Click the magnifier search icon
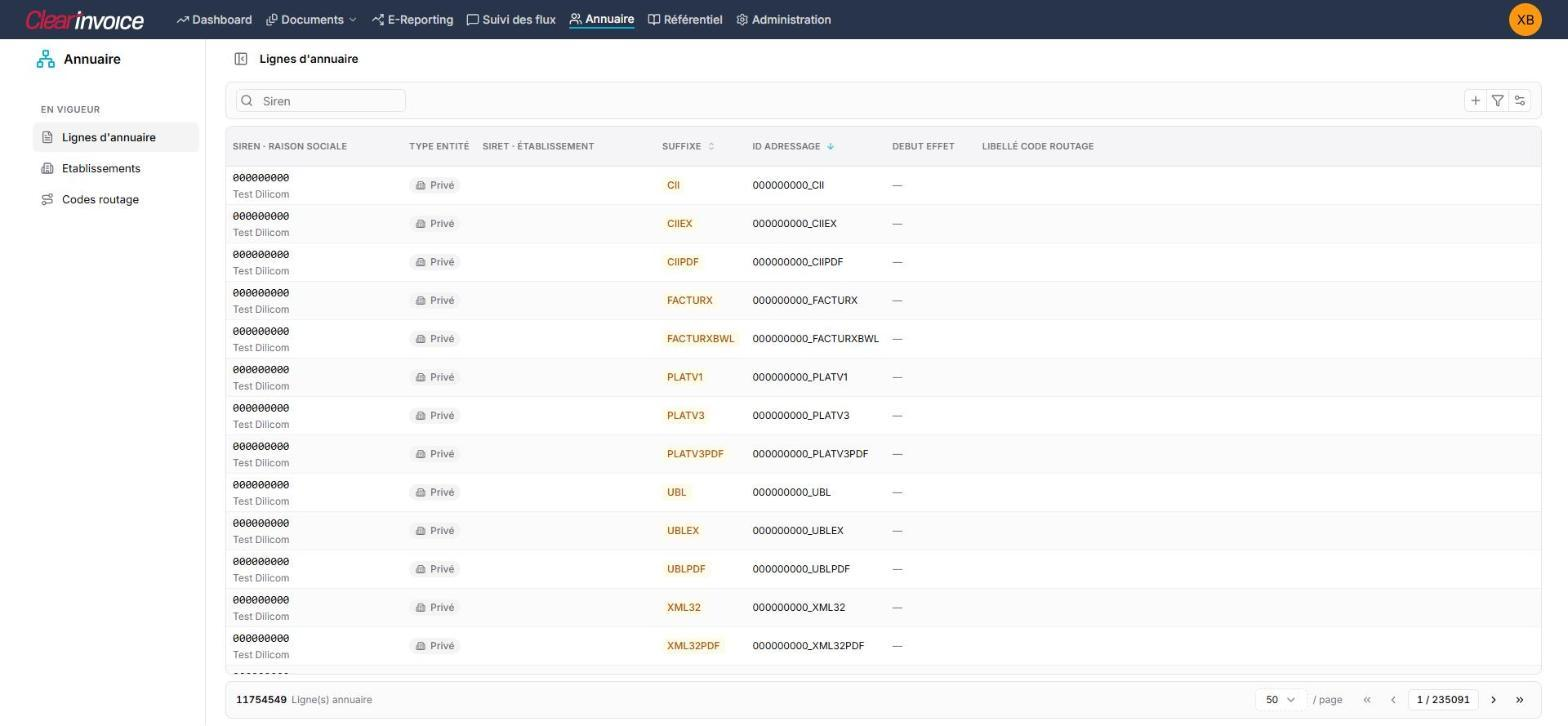 [247, 101]
